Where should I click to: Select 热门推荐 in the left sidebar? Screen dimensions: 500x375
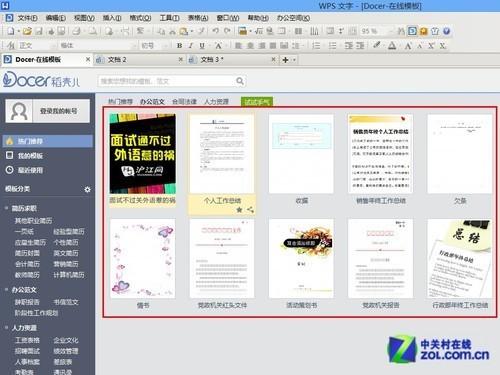(x=48, y=141)
